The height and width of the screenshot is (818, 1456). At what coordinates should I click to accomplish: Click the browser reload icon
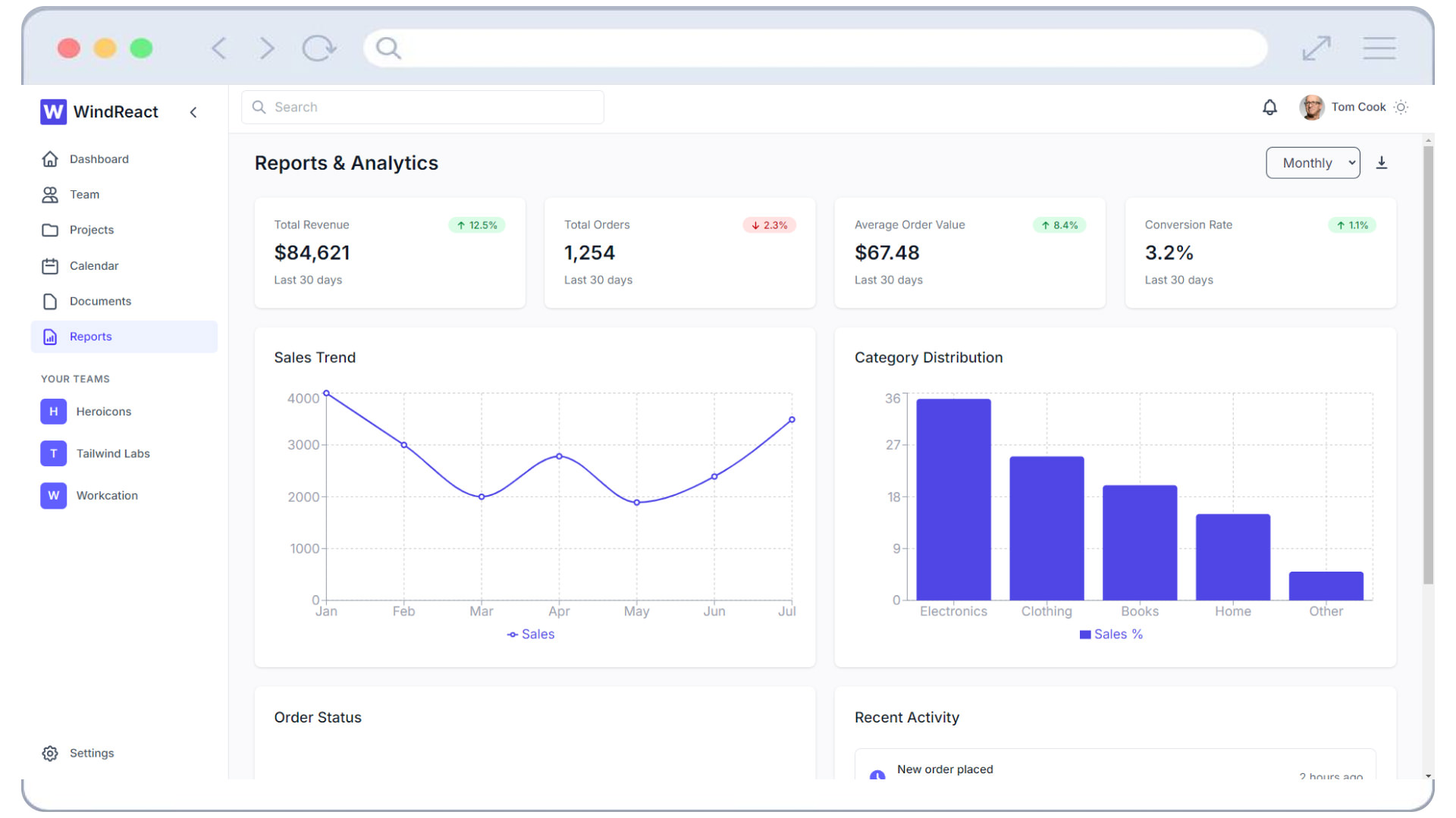(x=318, y=49)
